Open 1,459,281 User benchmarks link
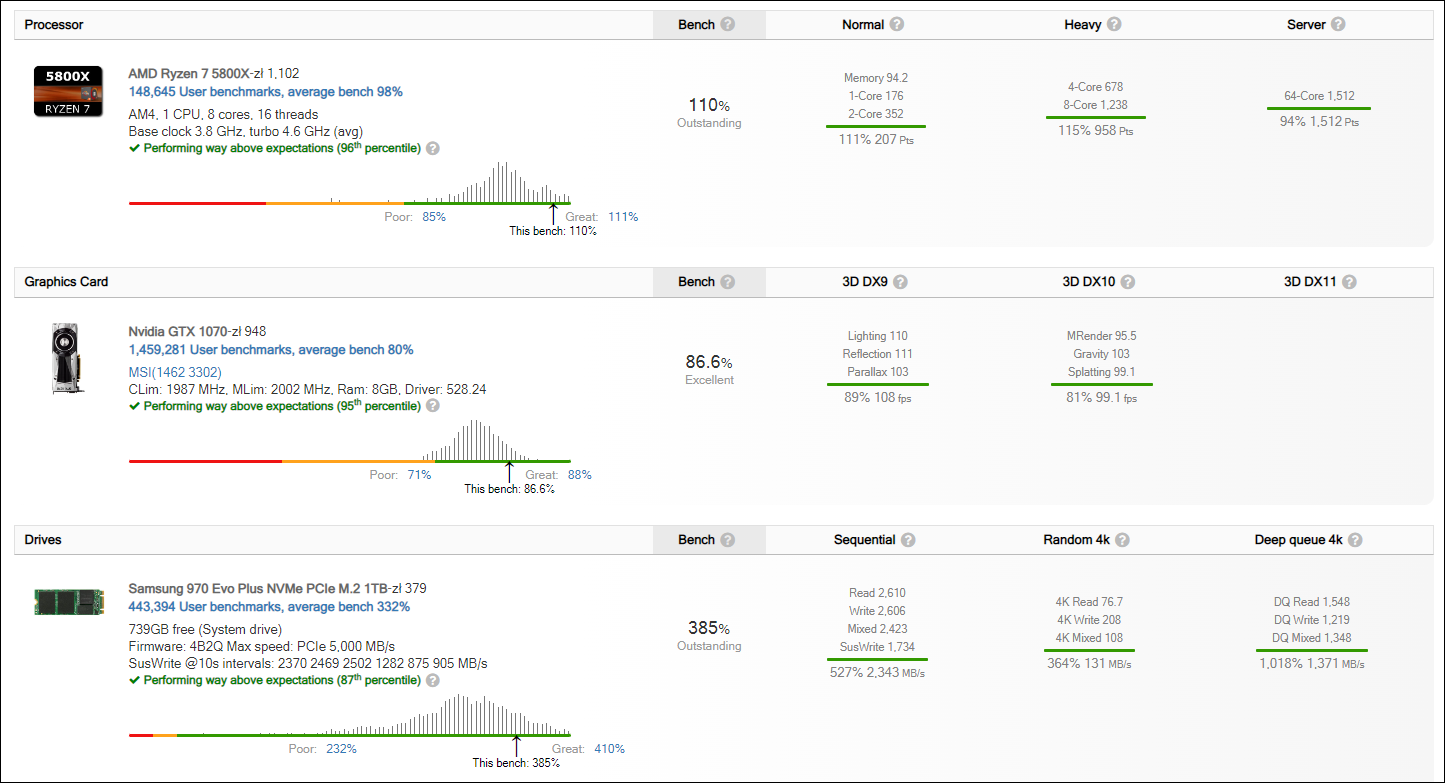 (271, 350)
